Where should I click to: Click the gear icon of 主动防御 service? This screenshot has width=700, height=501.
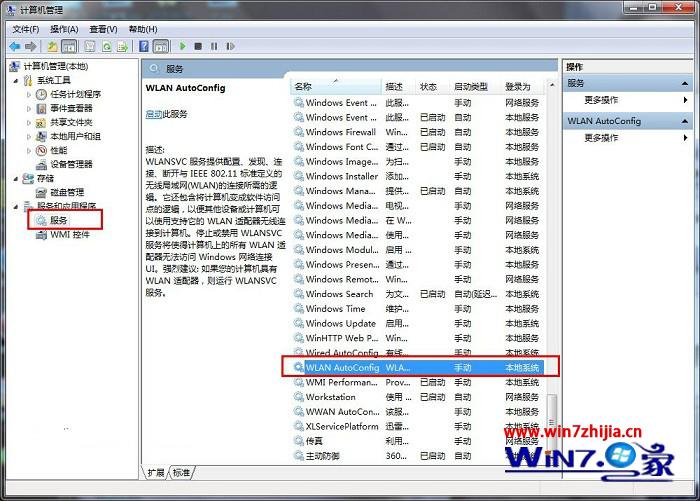coord(298,456)
